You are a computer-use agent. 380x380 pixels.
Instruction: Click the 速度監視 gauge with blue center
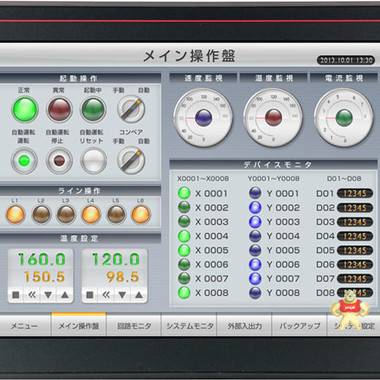(x=203, y=118)
